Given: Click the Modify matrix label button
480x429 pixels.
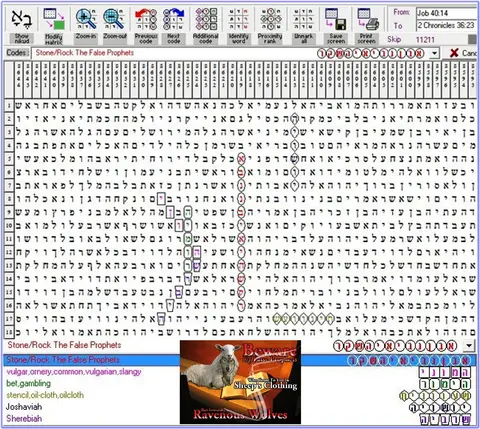Looking at the screenshot, I should 53,39.
